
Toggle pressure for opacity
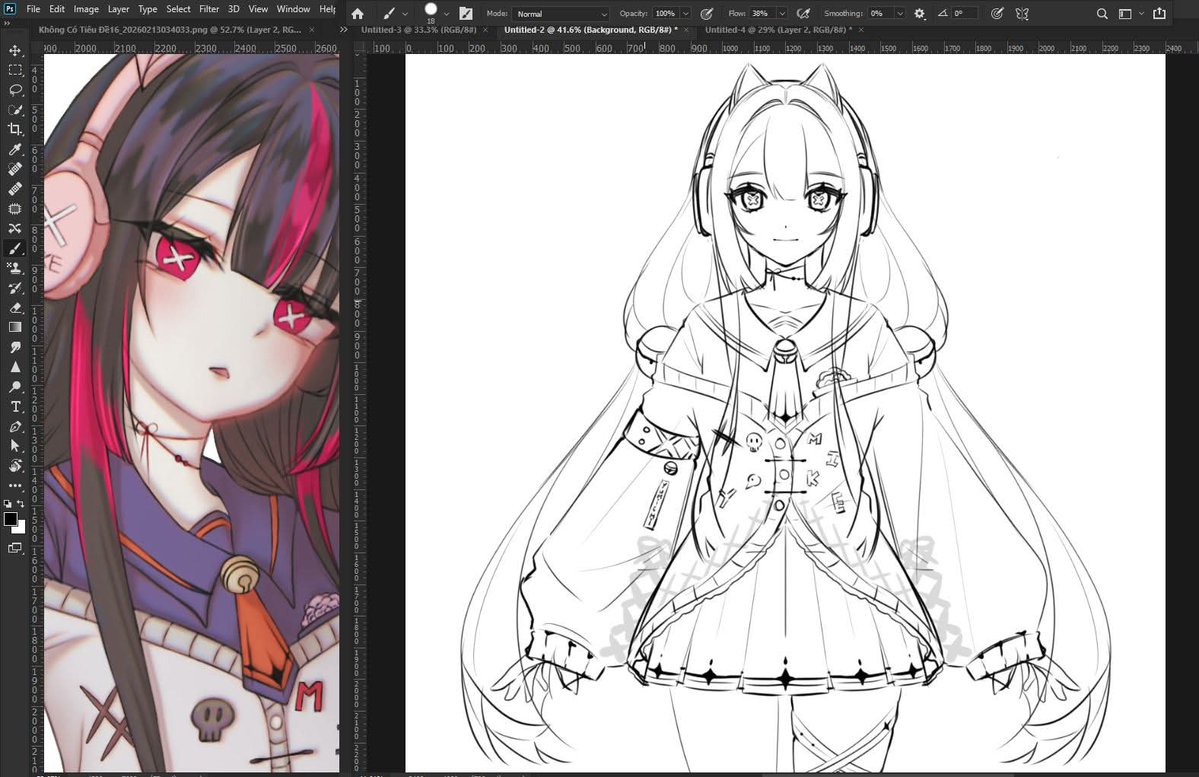(707, 13)
